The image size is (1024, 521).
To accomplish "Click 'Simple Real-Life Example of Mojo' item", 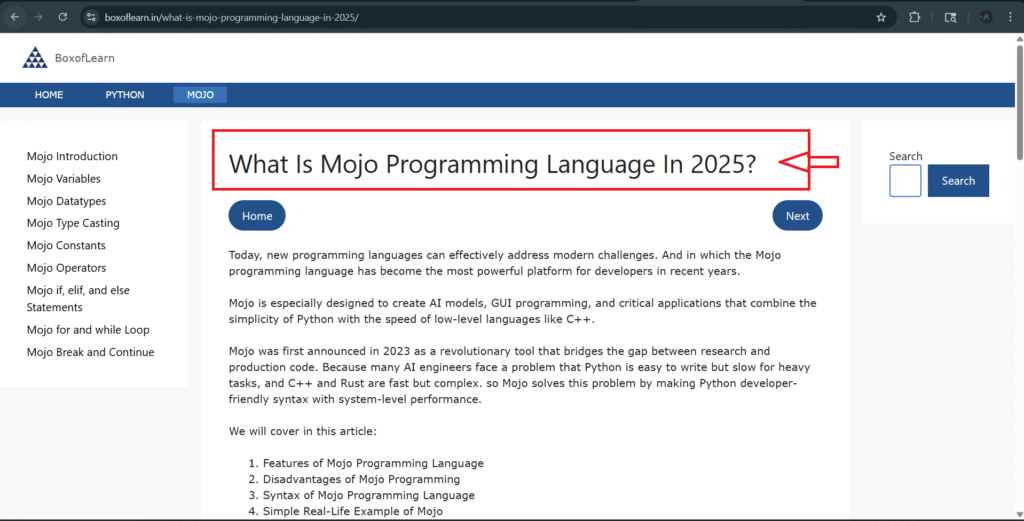I will point(353,511).
